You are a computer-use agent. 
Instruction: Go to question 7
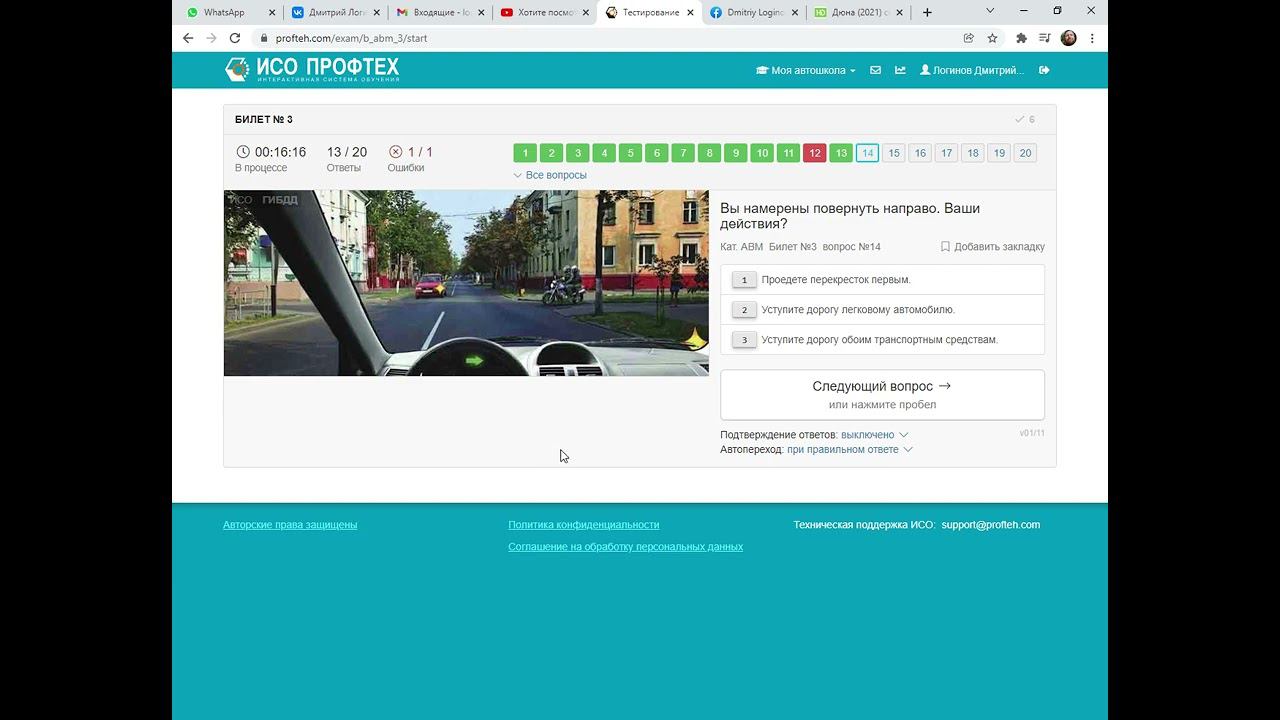click(x=683, y=153)
